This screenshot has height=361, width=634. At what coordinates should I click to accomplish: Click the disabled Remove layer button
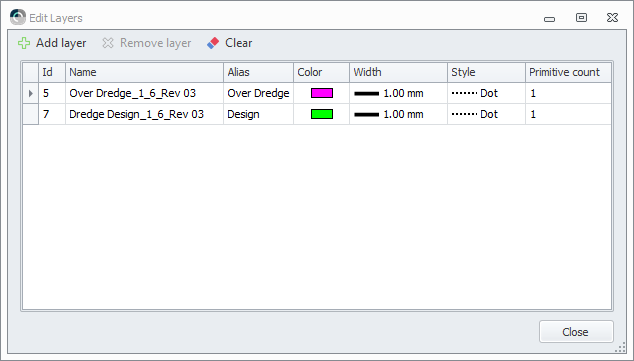pos(147,43)
